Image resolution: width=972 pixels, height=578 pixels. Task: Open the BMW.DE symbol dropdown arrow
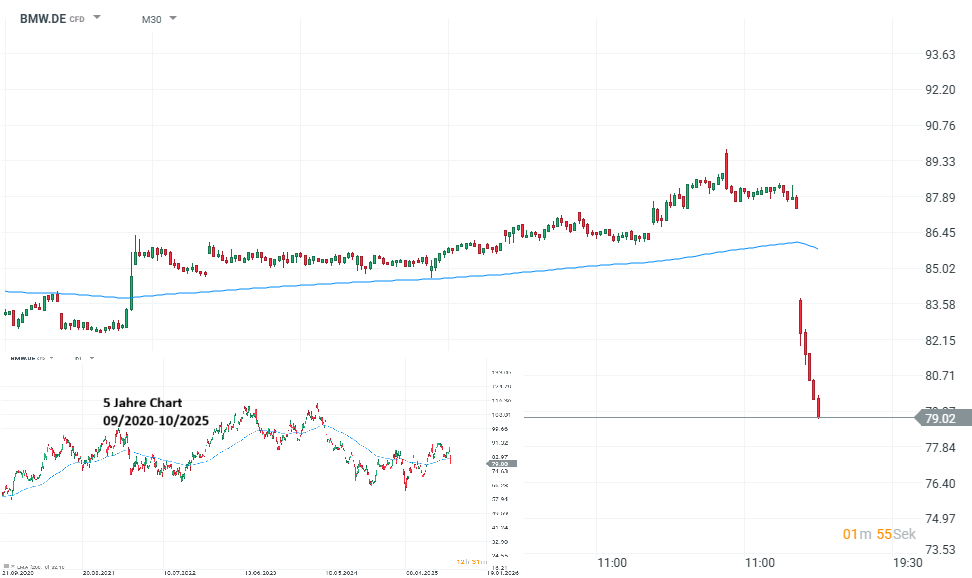(97, 18)
